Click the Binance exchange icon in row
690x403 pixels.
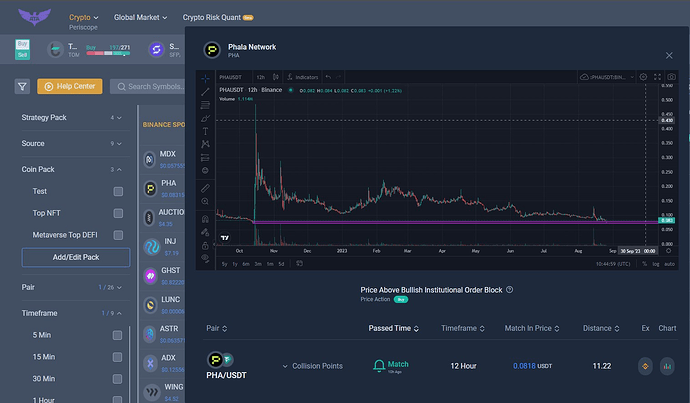tap(645, 366)
